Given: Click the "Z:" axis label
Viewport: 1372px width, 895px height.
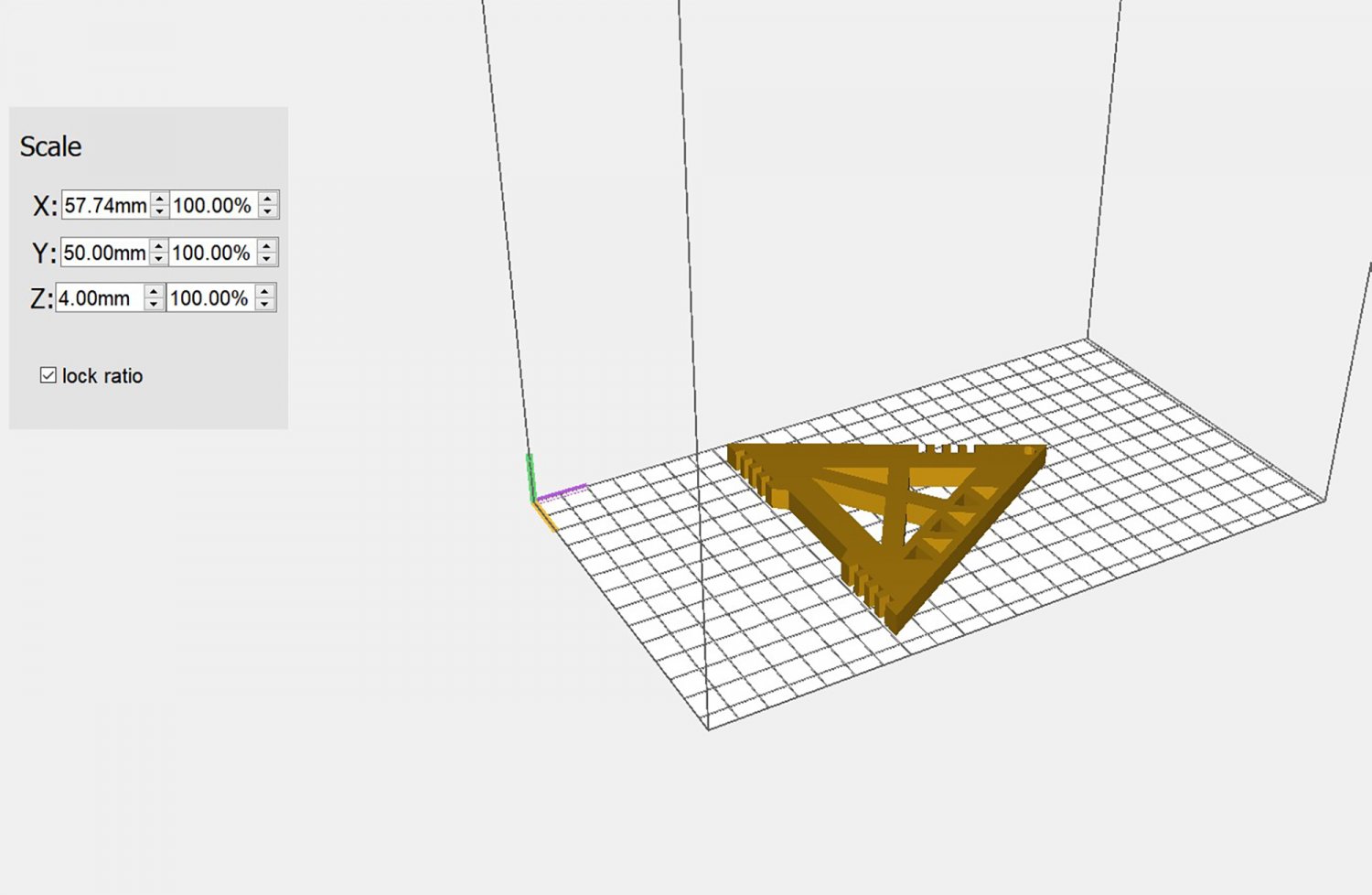Looking at the screenshot, I should pos(41,299).
